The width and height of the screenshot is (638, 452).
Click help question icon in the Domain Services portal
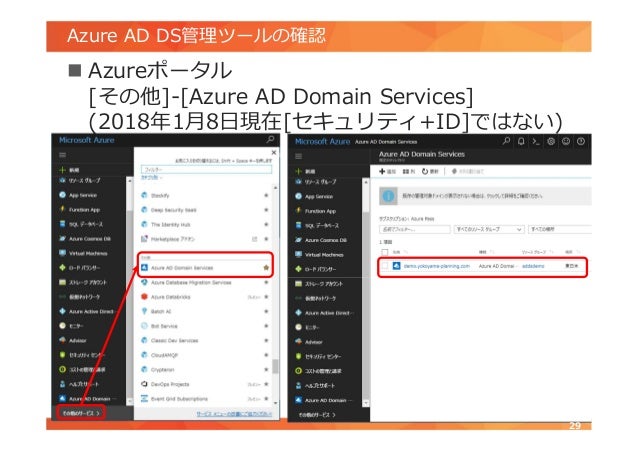tap(581, 141)
